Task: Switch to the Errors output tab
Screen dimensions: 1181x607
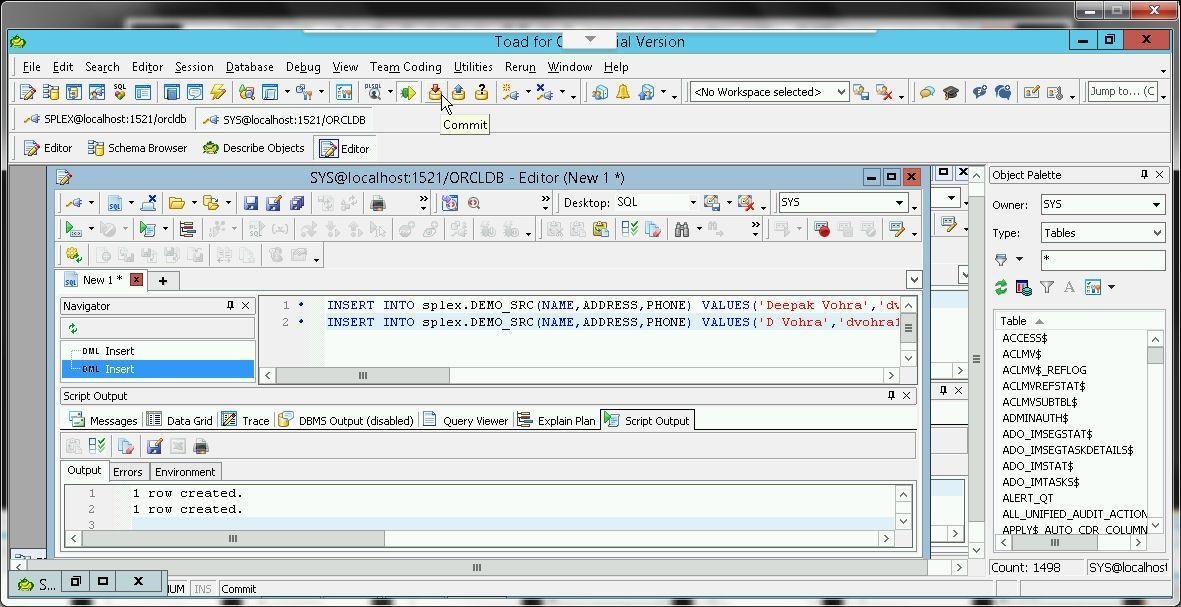Action: click(127, 472)
